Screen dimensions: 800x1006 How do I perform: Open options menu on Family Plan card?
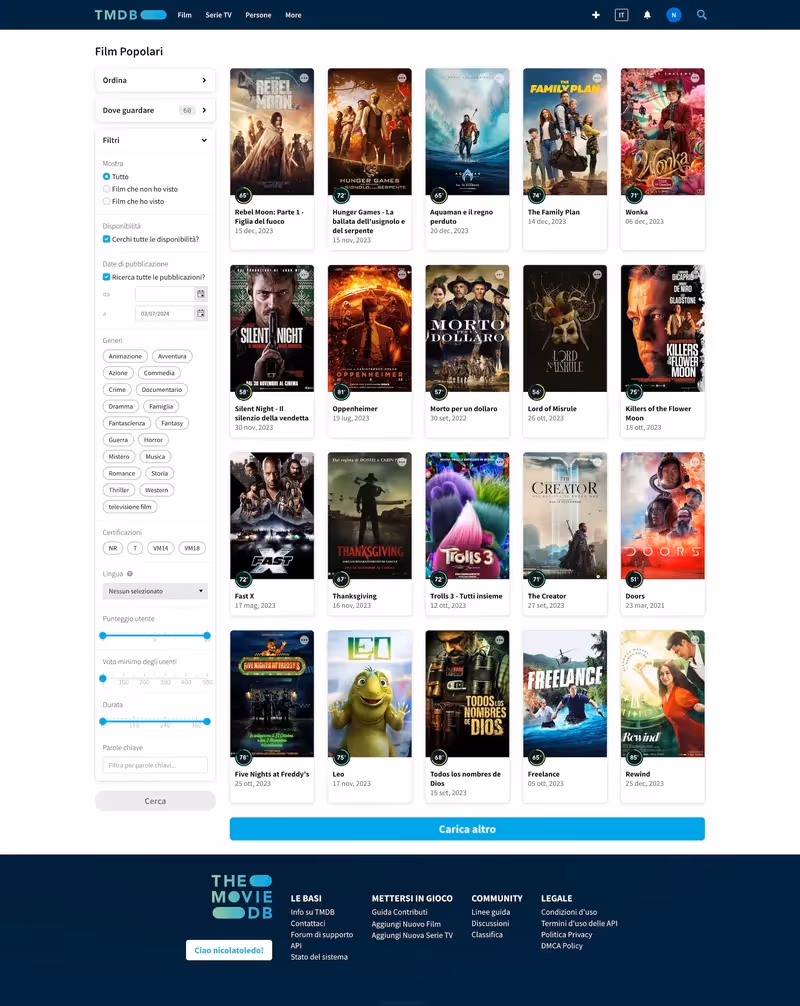point(597,78)
